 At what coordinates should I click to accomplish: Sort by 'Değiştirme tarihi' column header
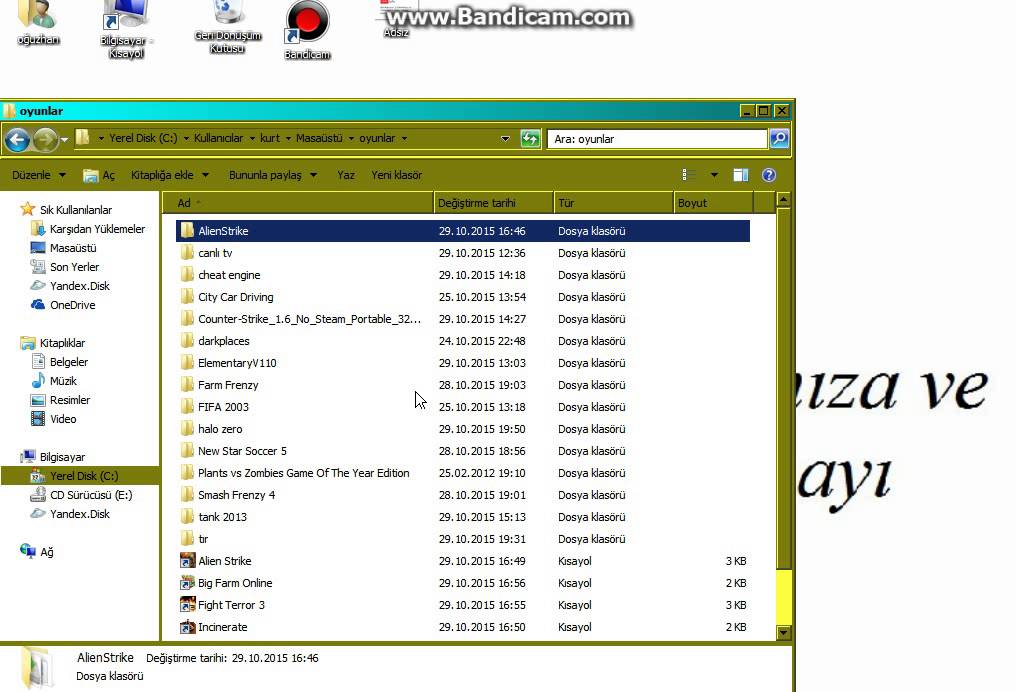click(494, 203)
